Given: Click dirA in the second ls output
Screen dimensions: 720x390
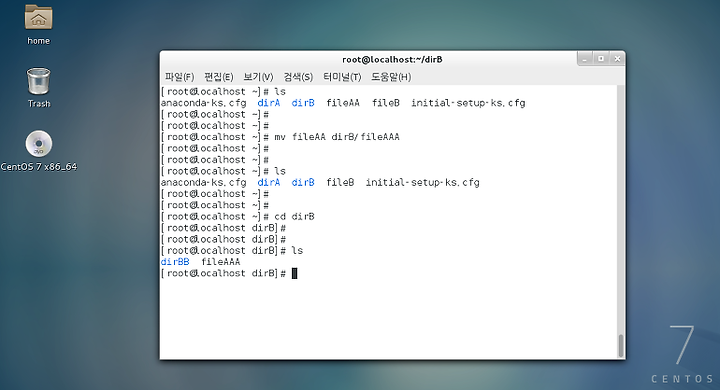Looking at the screenshot, I should (269, 182).
